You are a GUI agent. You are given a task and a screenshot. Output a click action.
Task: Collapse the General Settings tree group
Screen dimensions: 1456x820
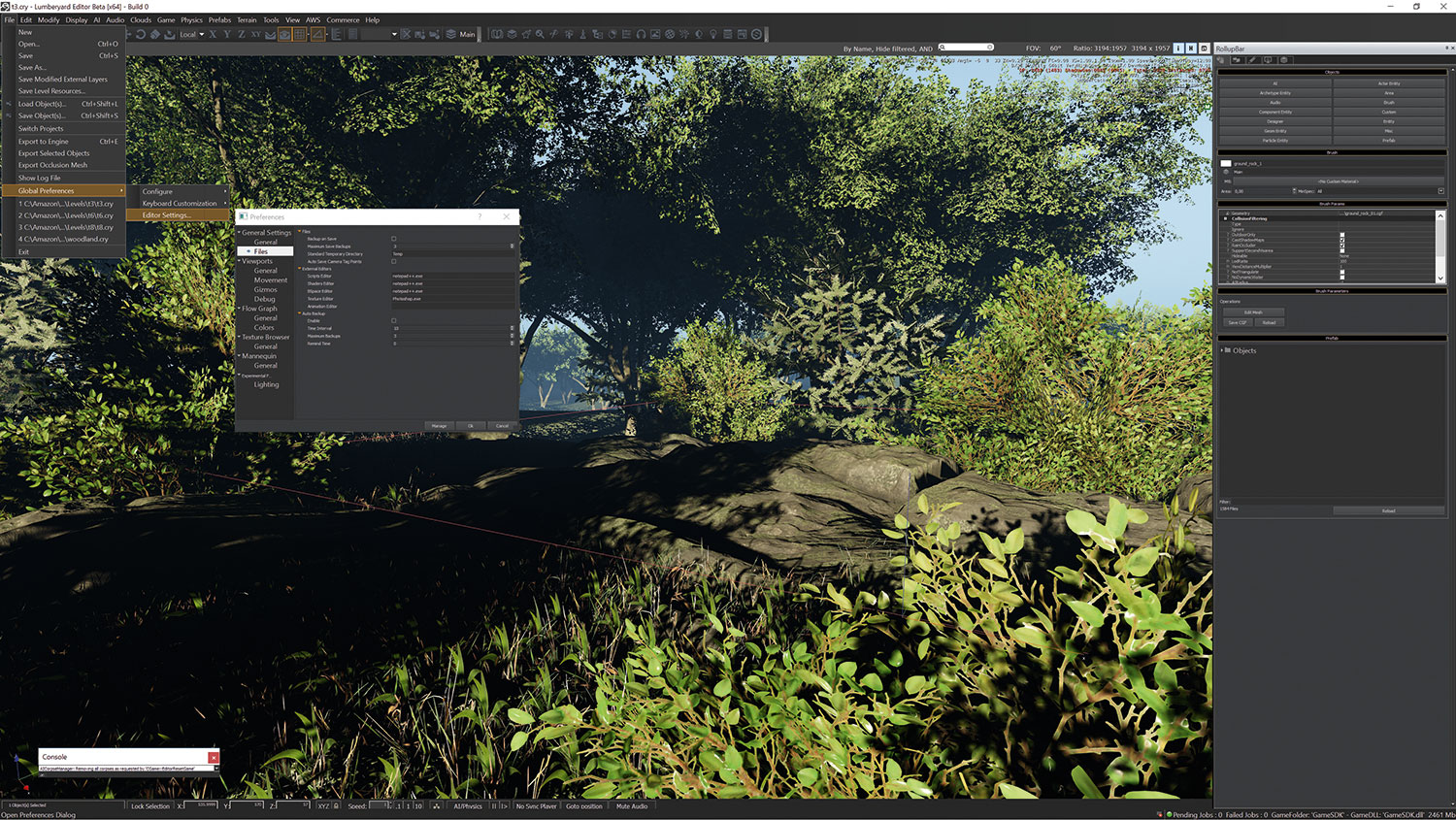click(x=240, y=233)
